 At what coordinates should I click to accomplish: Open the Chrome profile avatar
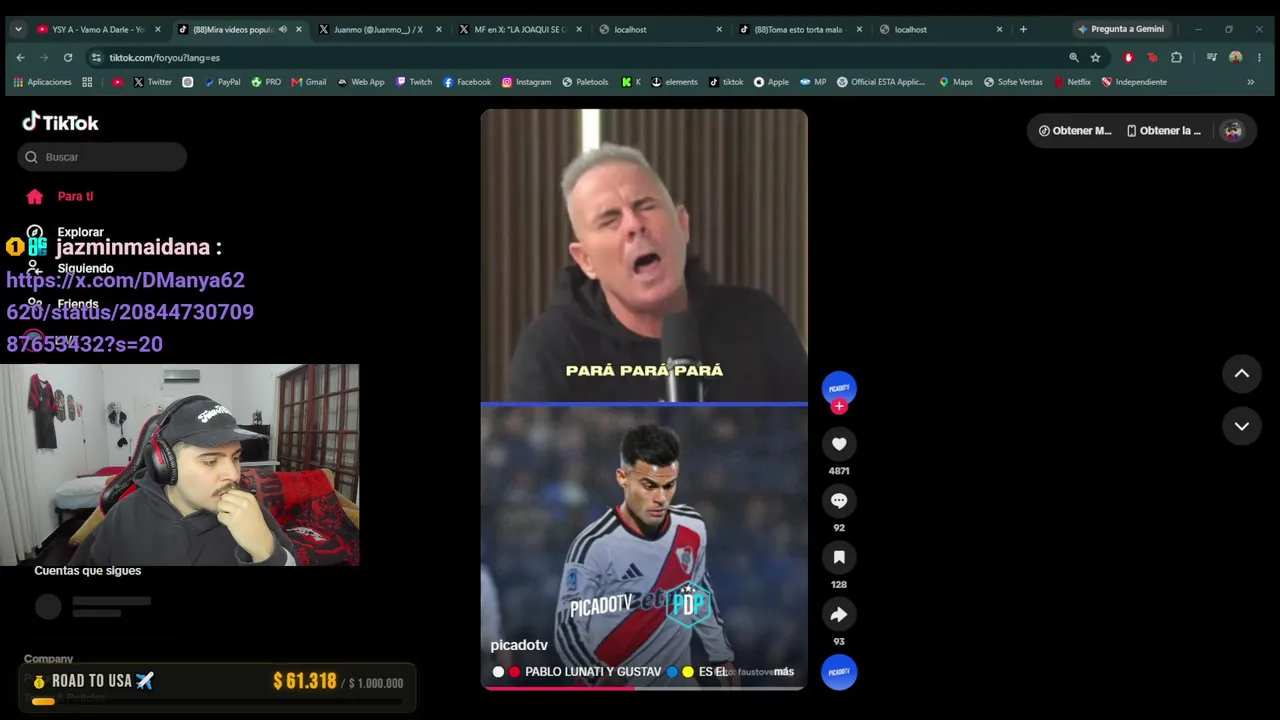pyautogui.click(x=1236, y=58)
